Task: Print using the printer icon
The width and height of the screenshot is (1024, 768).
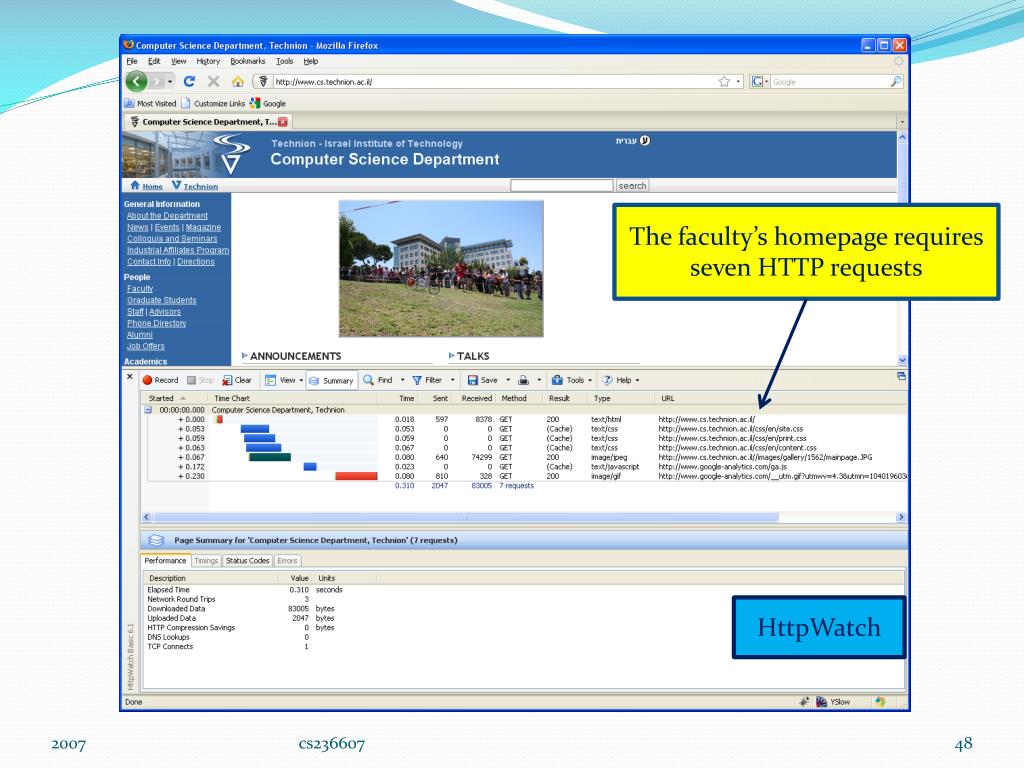Action: (x=524, y=380)
